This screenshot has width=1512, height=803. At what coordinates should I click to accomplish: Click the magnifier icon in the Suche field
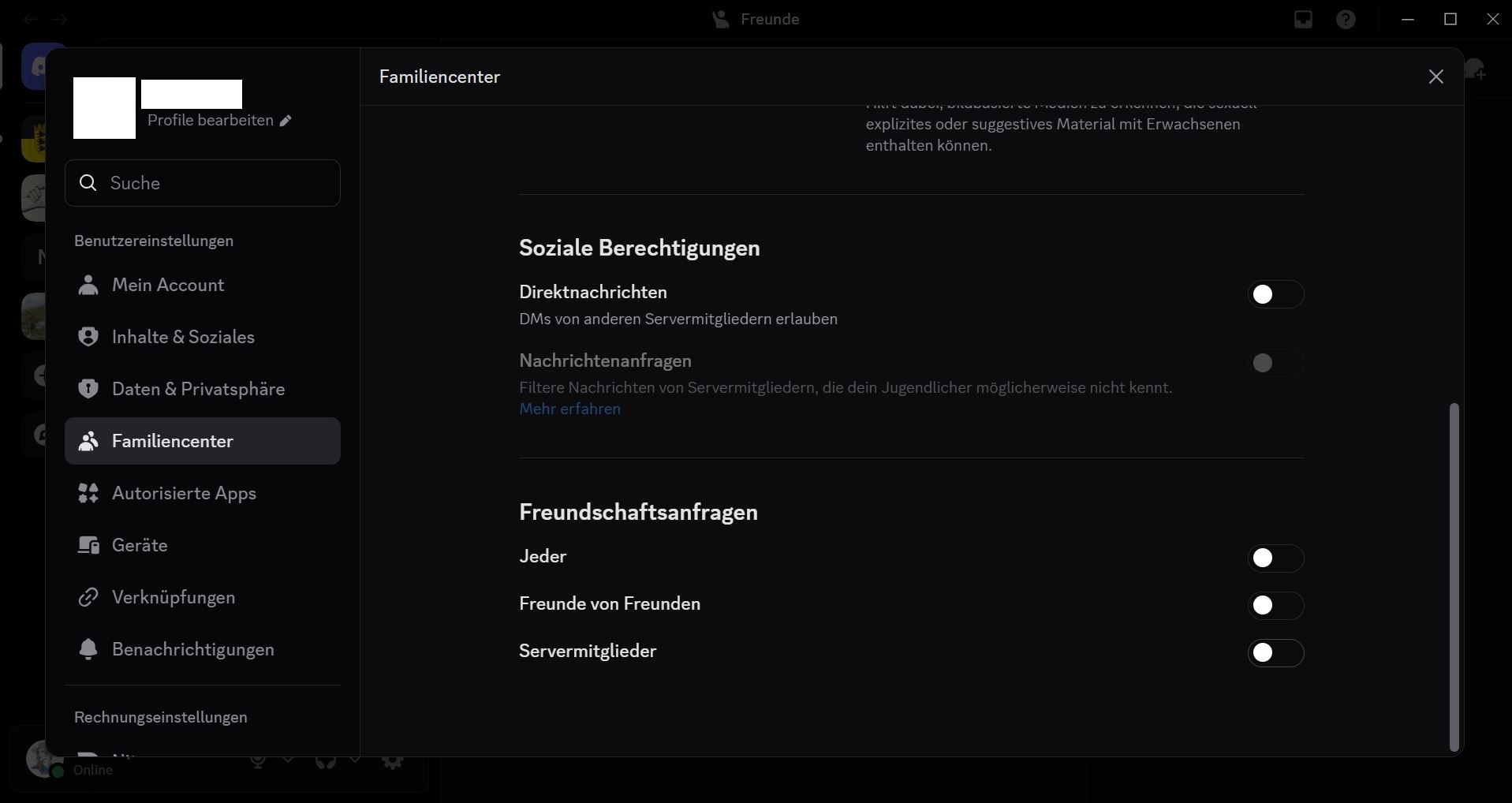point(88,183)
